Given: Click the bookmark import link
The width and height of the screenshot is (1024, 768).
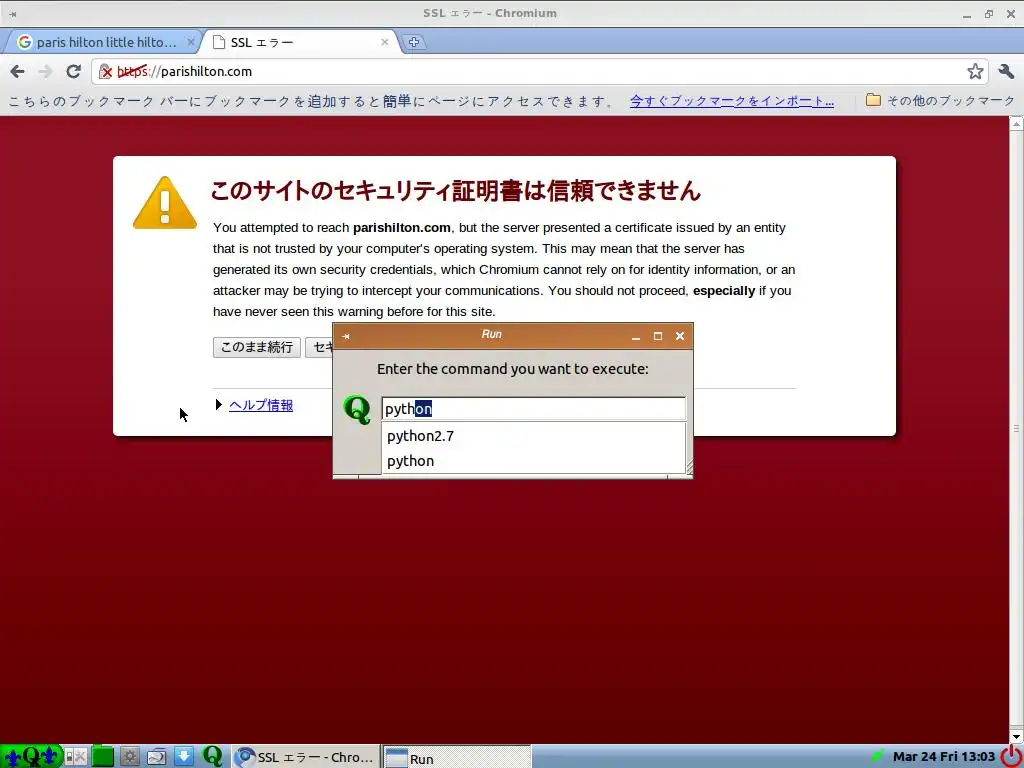Looking at the screenshot, I should (x=731, y=101).
